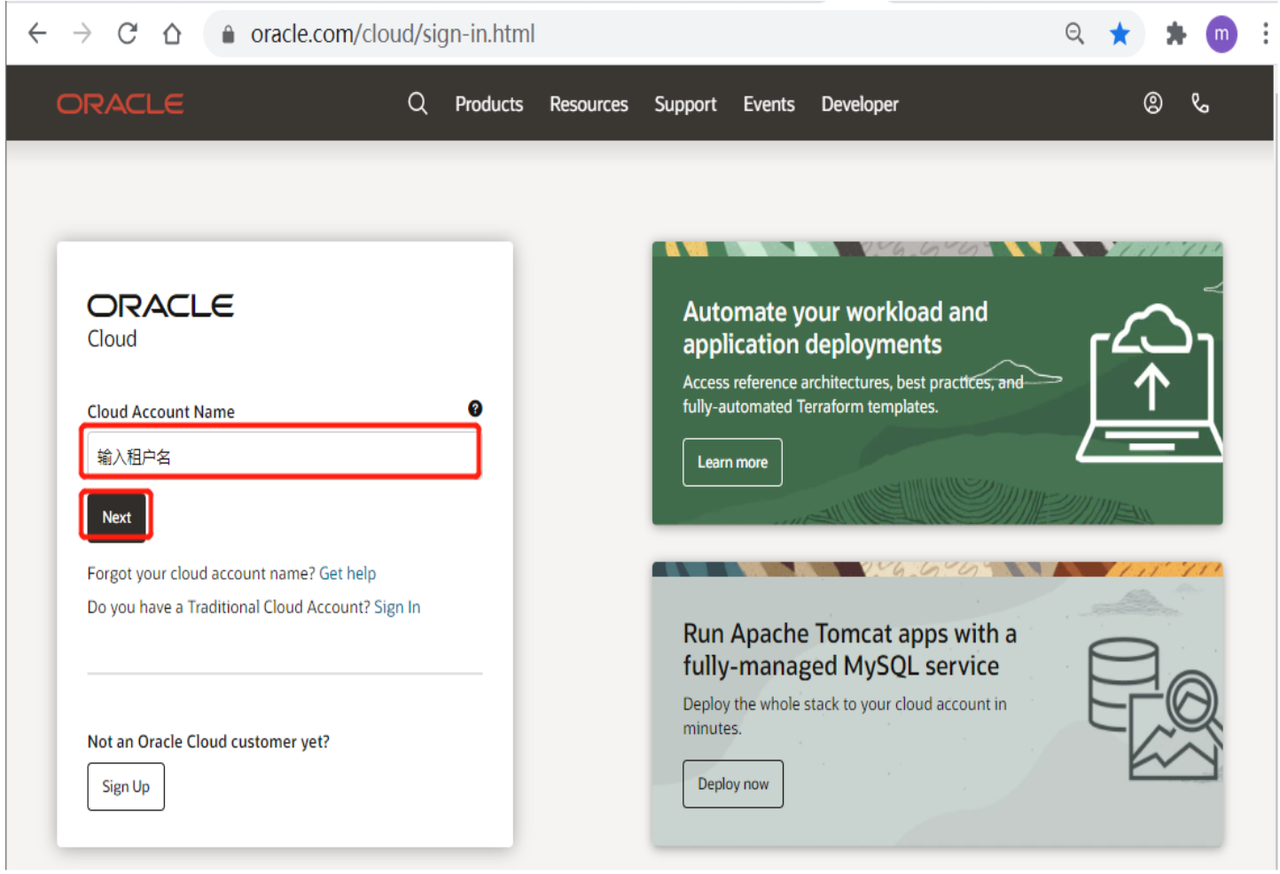1280x874 pixels.
Task: Click the laptop cloud upload illustration
Action: [x=1150, y=385]
